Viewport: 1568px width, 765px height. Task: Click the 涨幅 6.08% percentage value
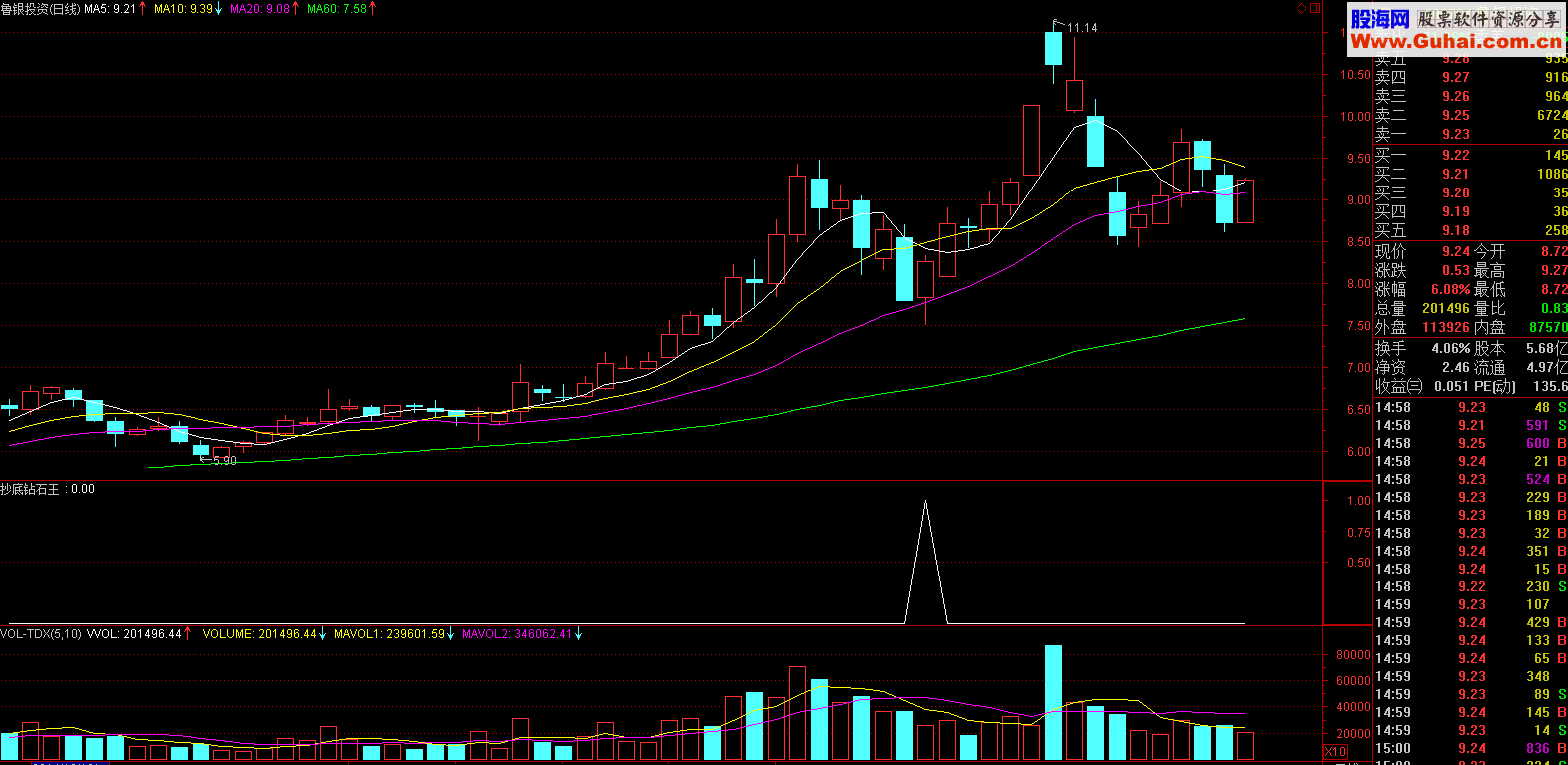coord(1451,289)
